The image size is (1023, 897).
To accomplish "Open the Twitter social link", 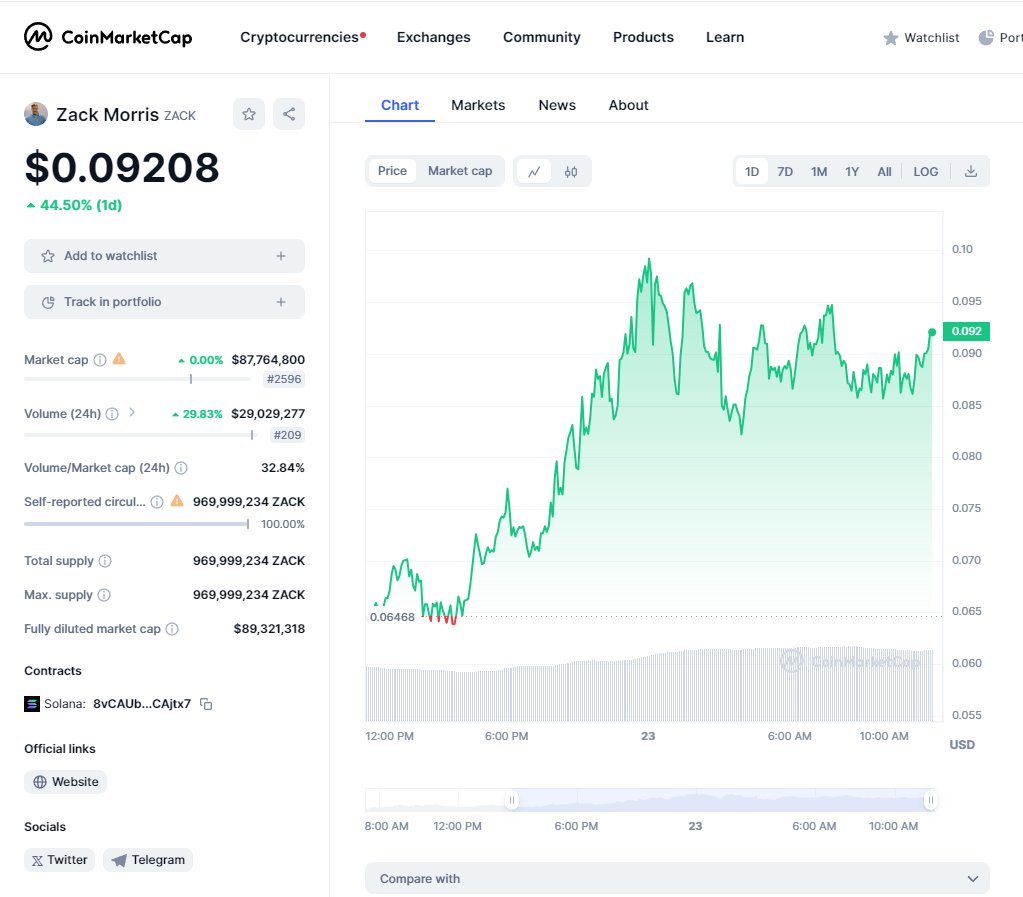I will tap(59, 860).
